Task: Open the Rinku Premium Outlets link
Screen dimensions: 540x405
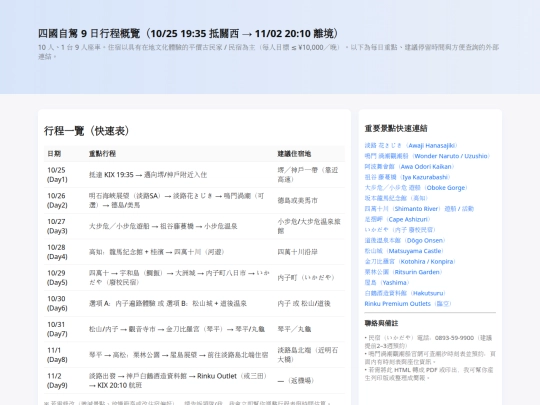Action: click(x=408, y=304)
